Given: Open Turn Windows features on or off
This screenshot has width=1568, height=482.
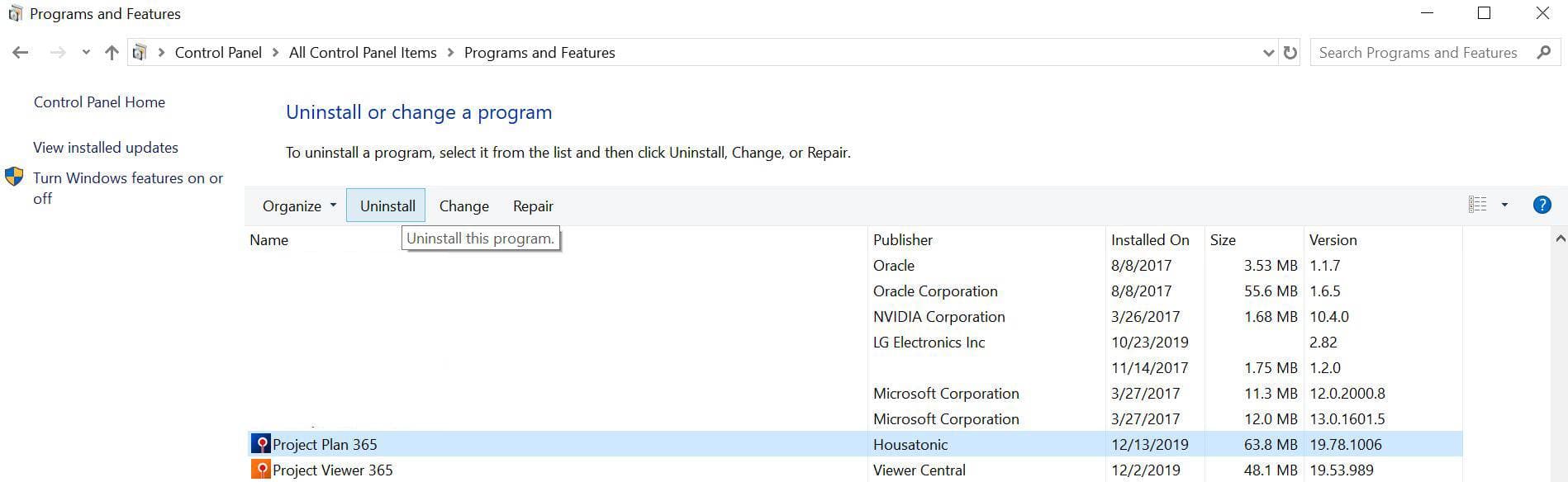Looking at the screenshot, I should pos(128,188).
